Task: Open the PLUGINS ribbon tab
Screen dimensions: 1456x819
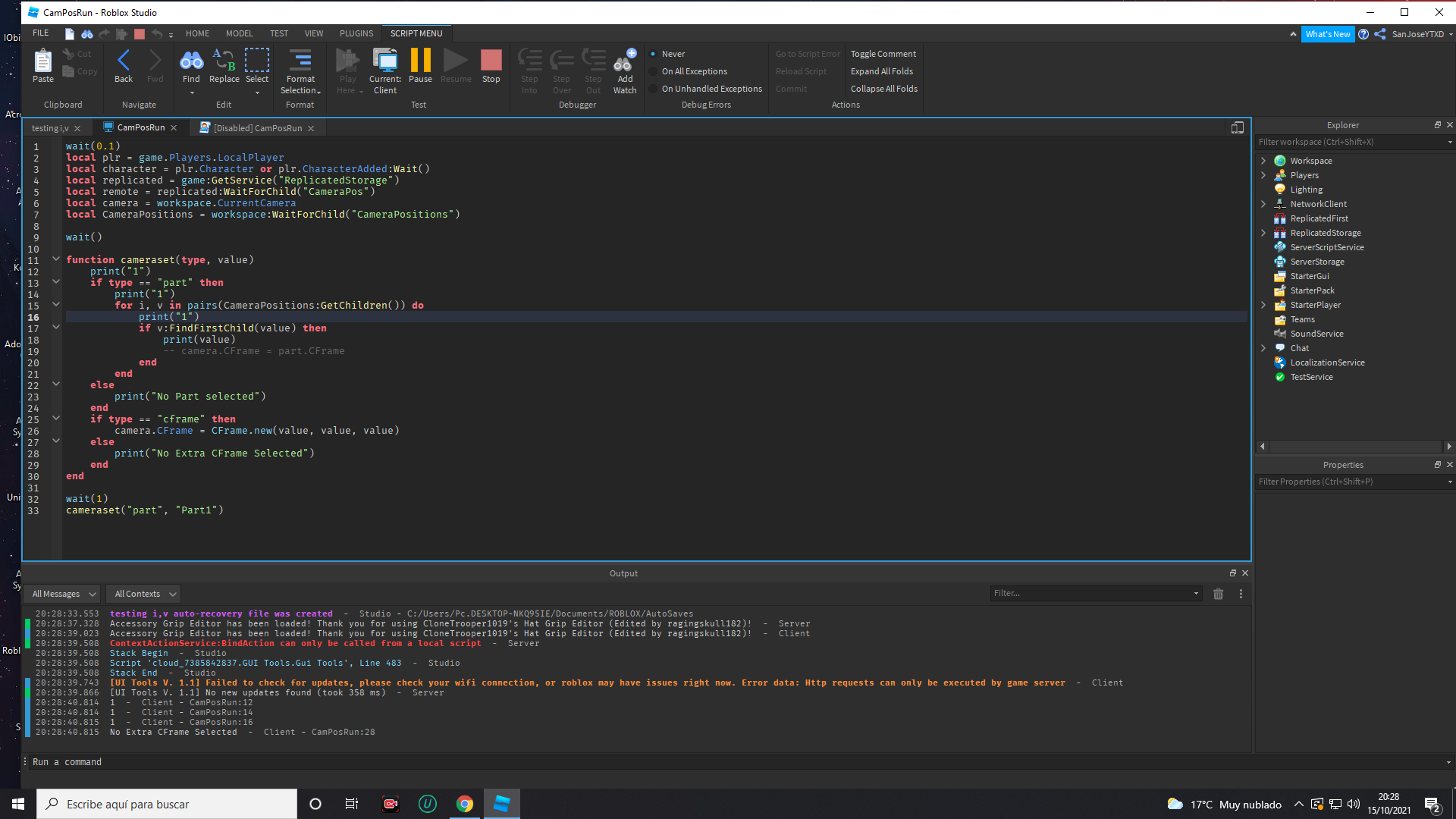Action: pyautogui.click(x=356, y=33)
